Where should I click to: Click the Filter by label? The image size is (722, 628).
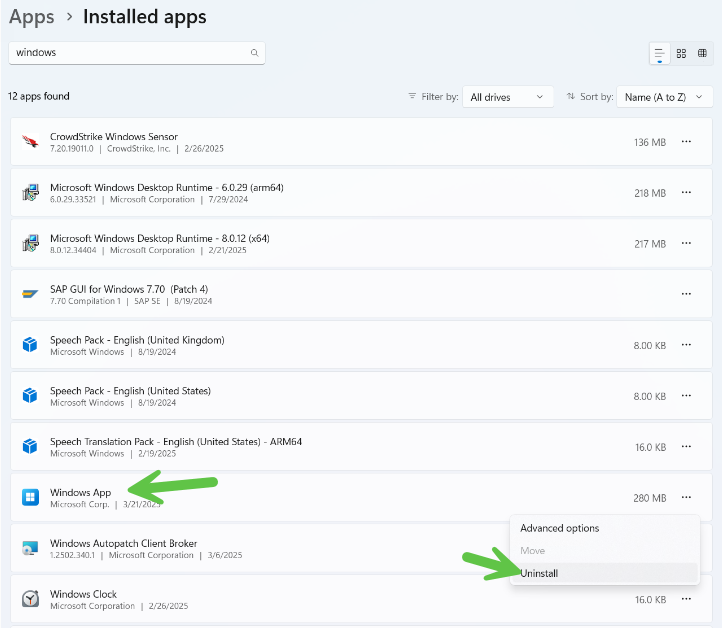[440, 97]
